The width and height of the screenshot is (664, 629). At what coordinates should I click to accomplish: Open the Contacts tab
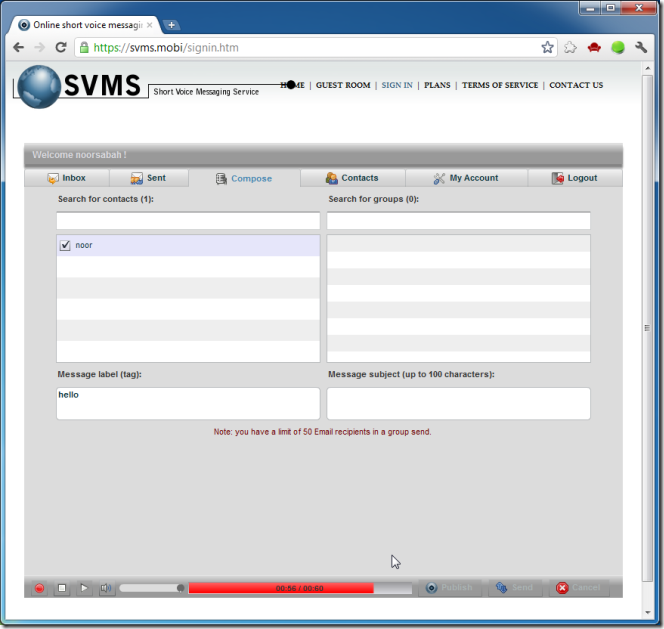(352, 178)
